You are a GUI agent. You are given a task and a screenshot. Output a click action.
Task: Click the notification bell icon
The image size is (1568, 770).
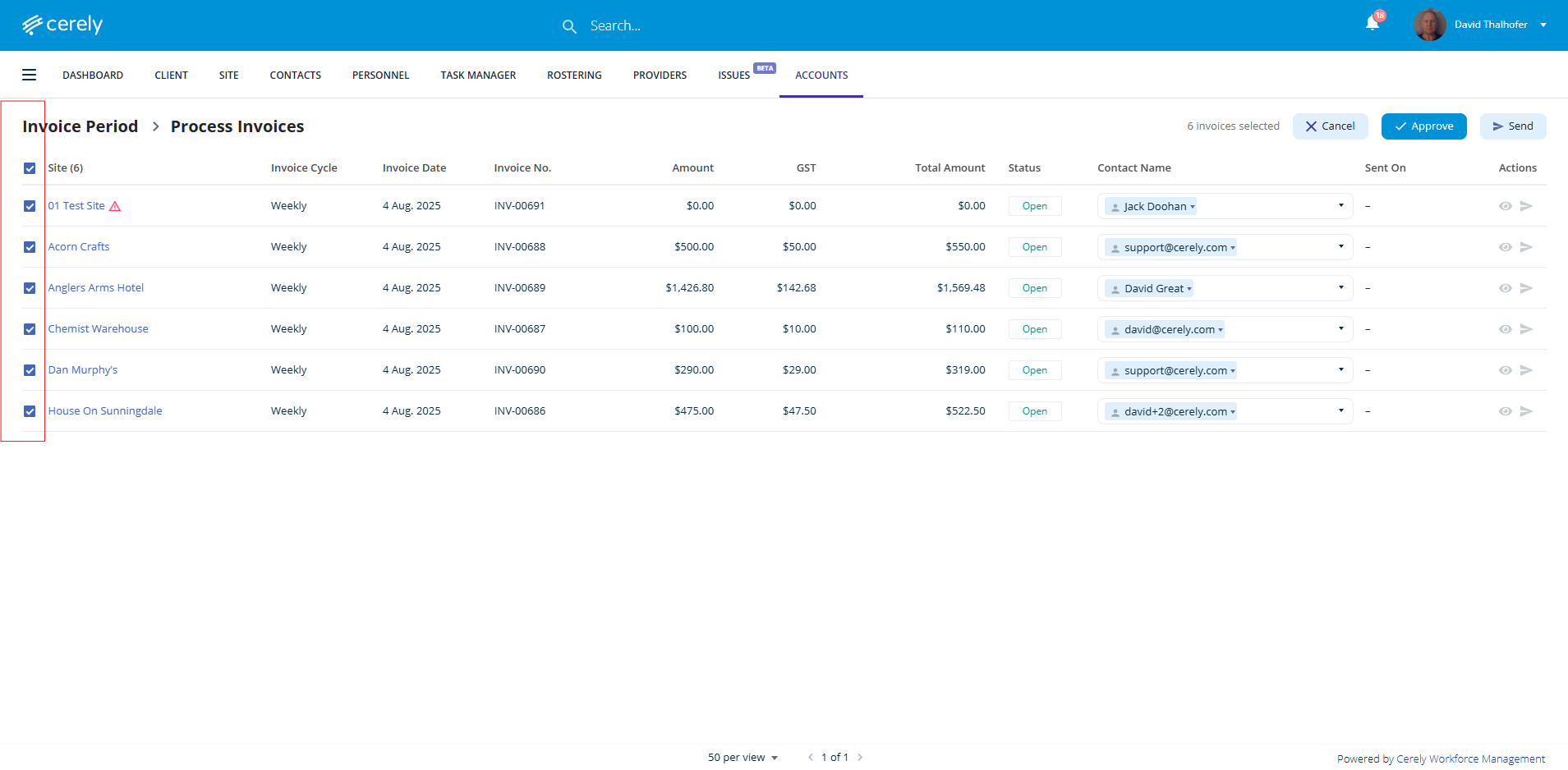coord(1372,23)
